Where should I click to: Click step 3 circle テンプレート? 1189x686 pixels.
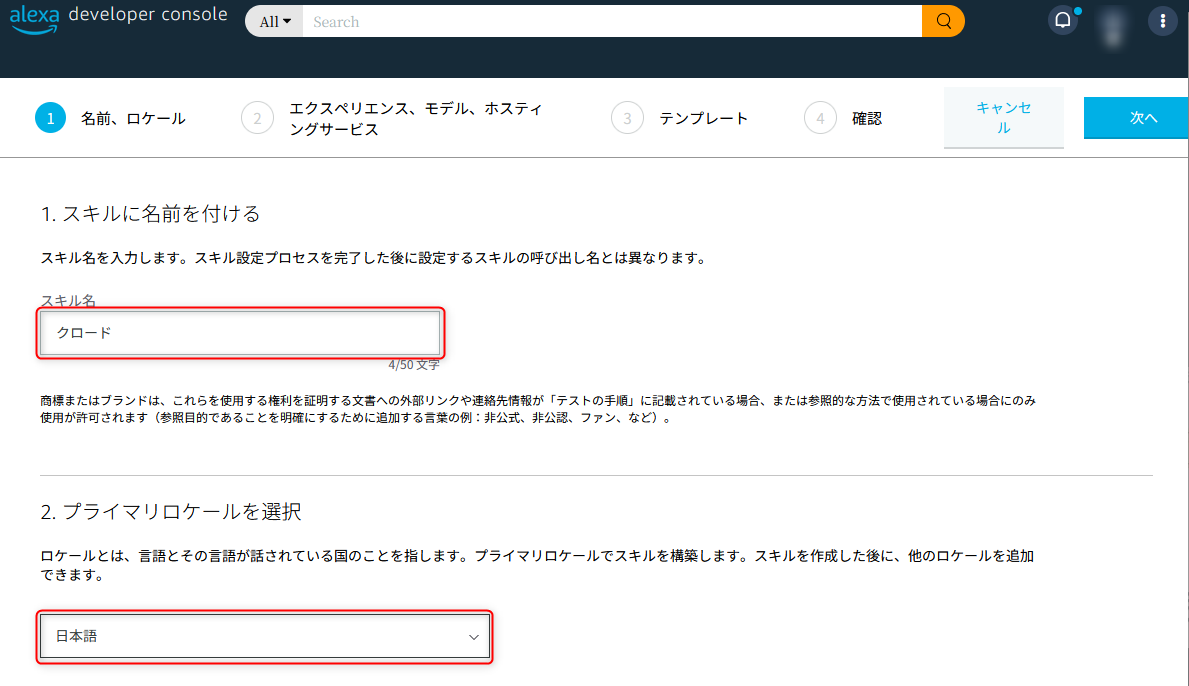[x=627, y=117]
